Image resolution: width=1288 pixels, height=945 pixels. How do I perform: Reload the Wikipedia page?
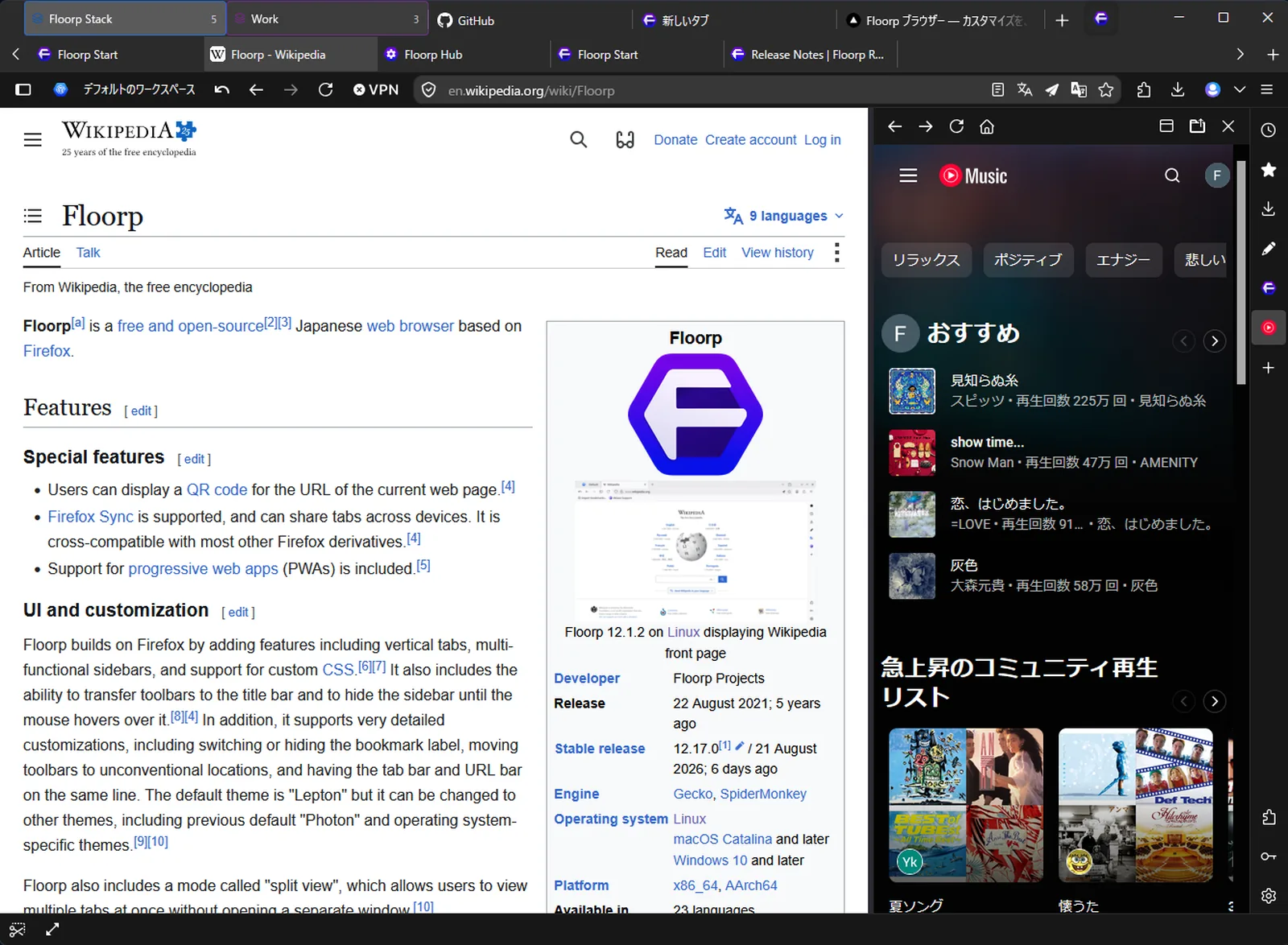point(325,90)
